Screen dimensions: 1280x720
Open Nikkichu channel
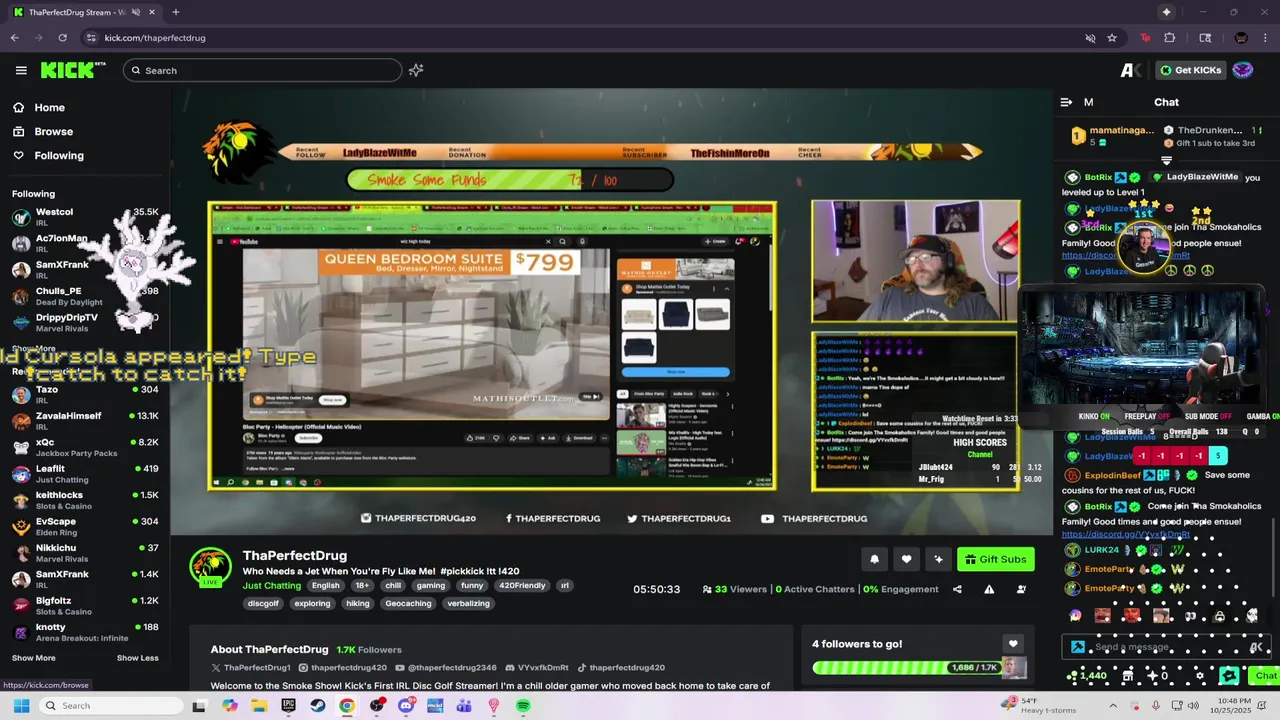(85, 553)
